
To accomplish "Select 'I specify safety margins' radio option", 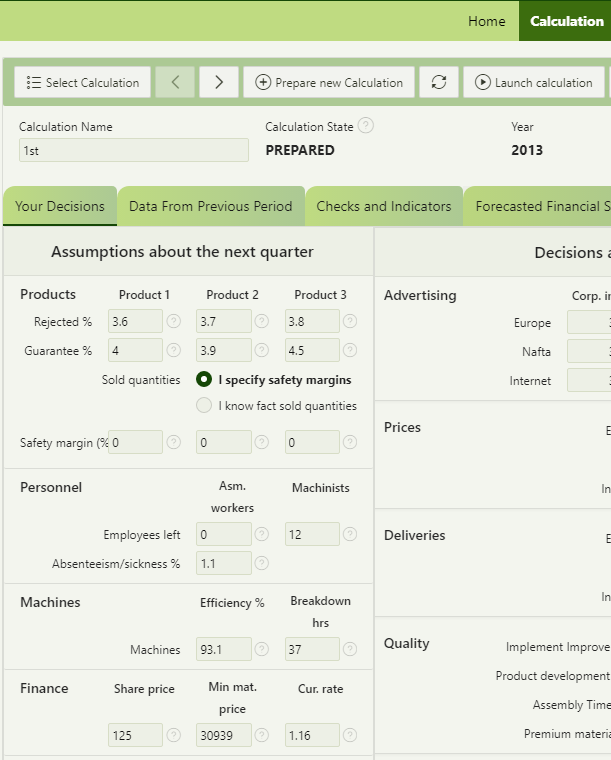I will point(204,380).
